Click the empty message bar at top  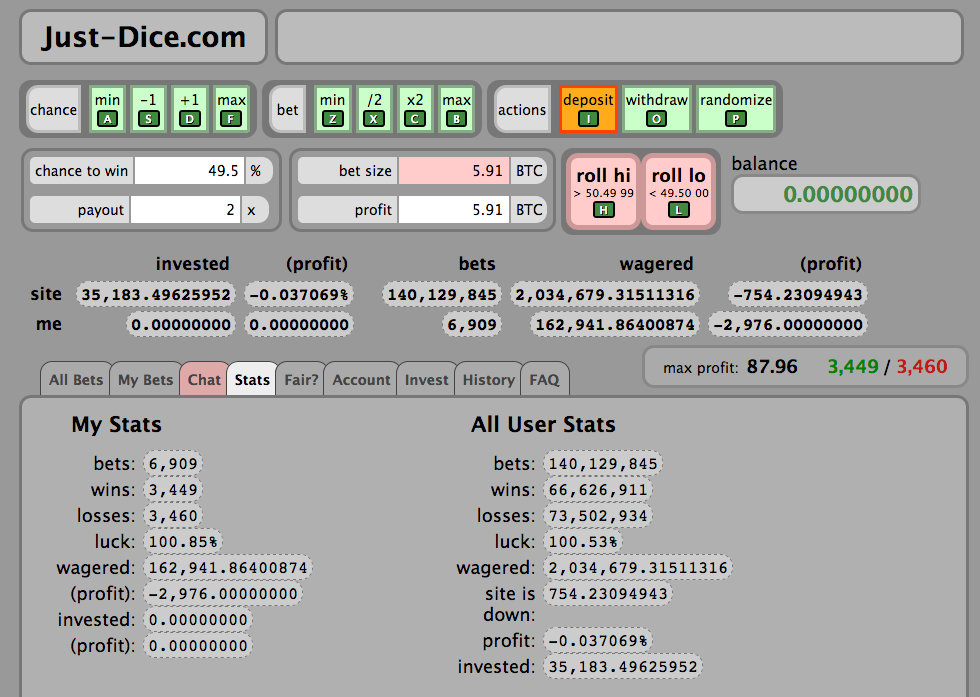point(619,37)
